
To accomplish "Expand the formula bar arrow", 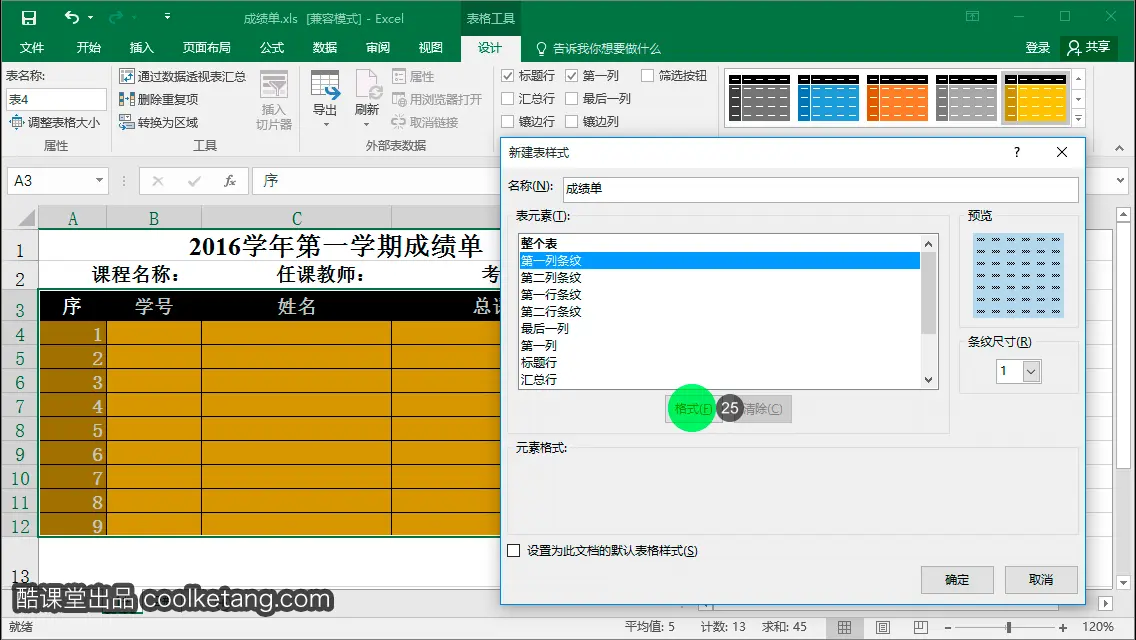I will coord(1121,180).
